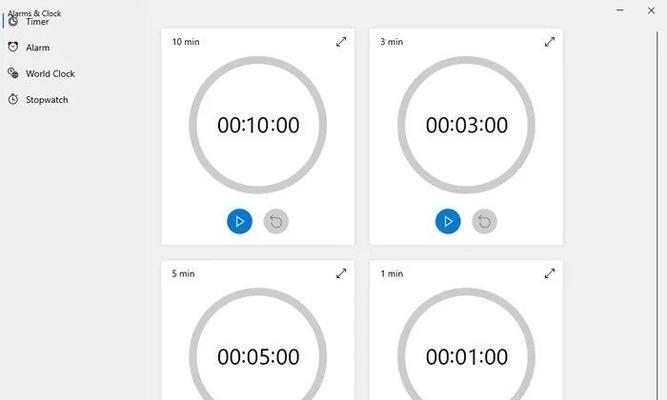
Task: Expand the 1 min timer card
Action: pyautogui.click(x=550, y=273)
